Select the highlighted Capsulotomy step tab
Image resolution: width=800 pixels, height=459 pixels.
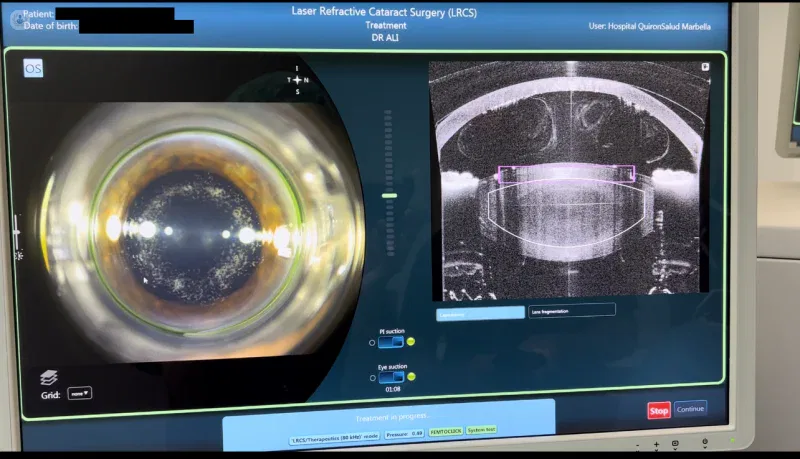pyautogui.click(x=480, y=314)
